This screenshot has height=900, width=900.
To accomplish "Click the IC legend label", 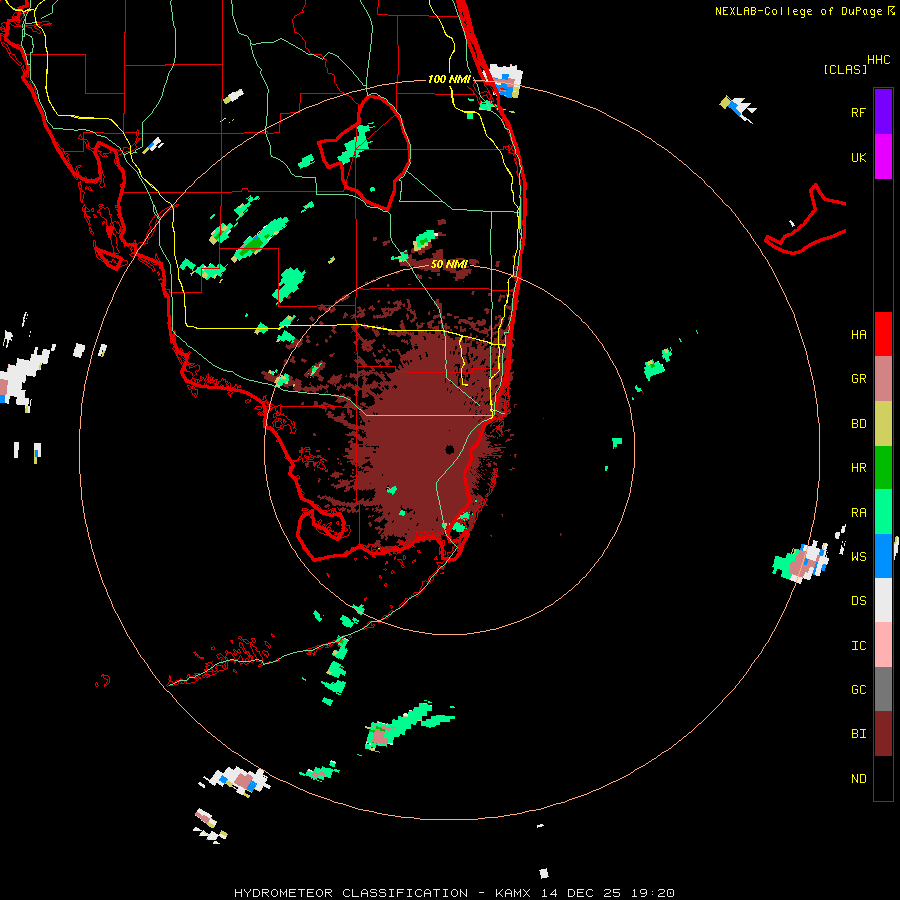I will [x=858, y=646].
